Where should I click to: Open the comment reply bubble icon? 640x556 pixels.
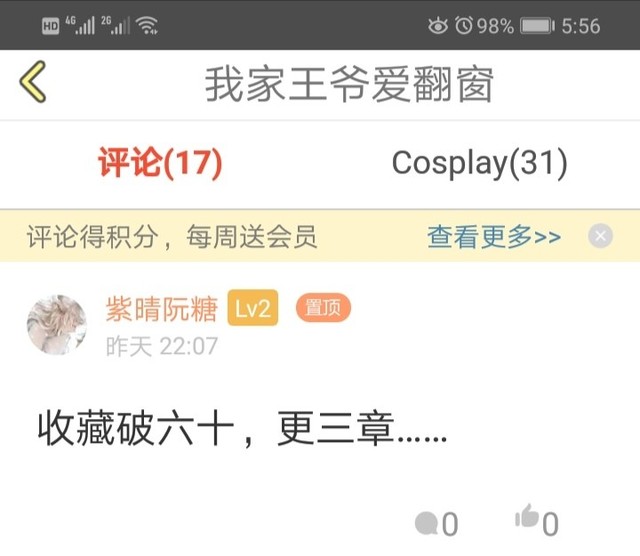click(426, 523)
